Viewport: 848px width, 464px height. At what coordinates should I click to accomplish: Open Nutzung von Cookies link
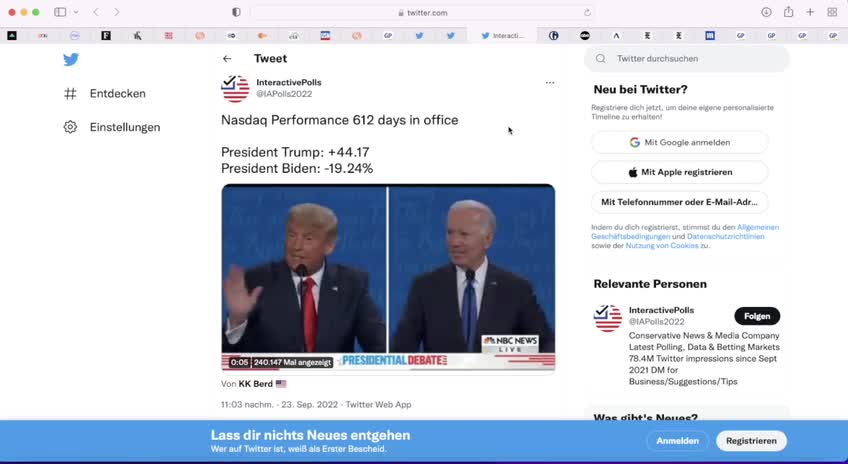662,246
